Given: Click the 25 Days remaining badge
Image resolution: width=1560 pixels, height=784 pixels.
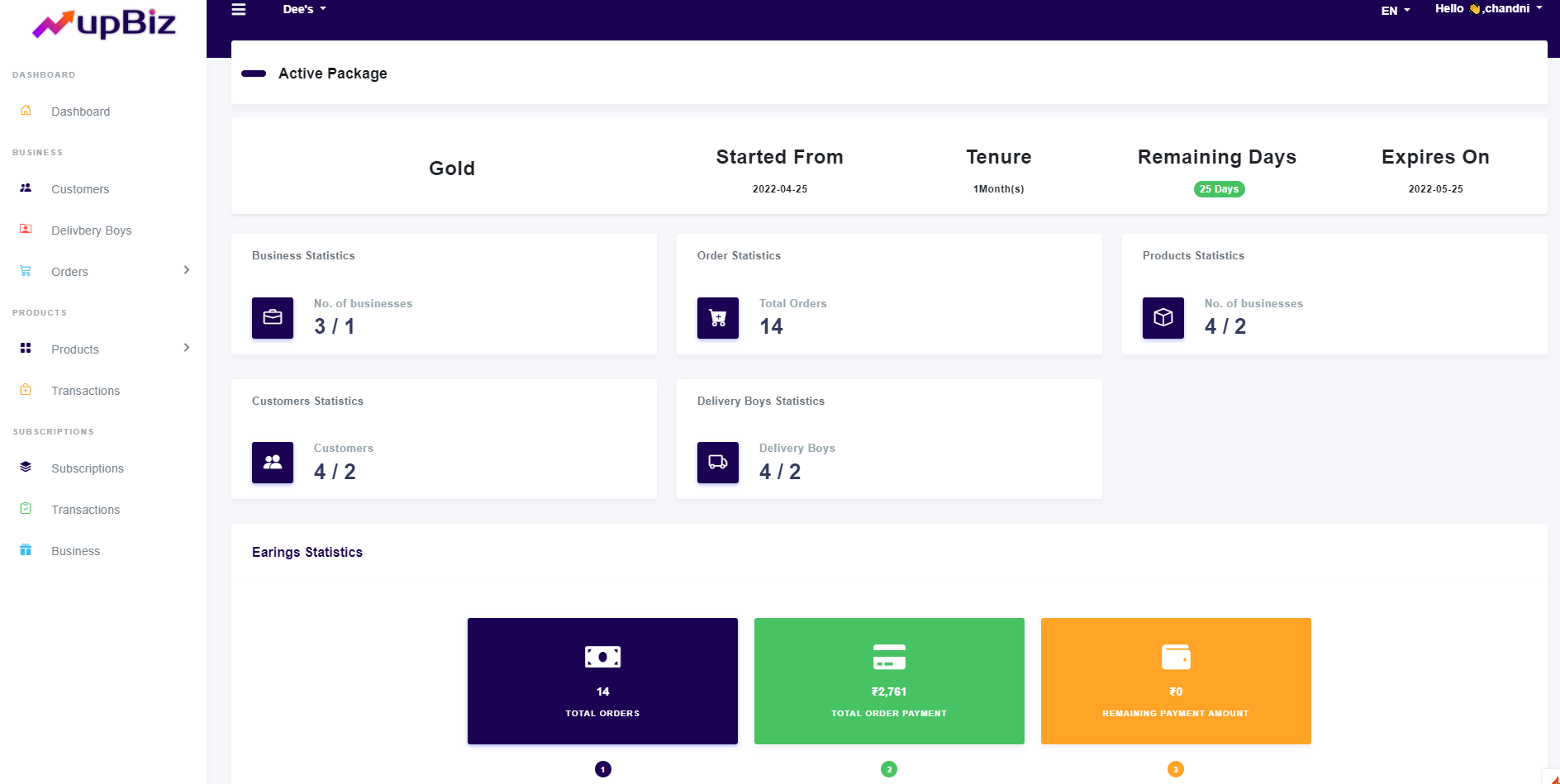Looking at the screenshot, I should (x=1219, y=189).
